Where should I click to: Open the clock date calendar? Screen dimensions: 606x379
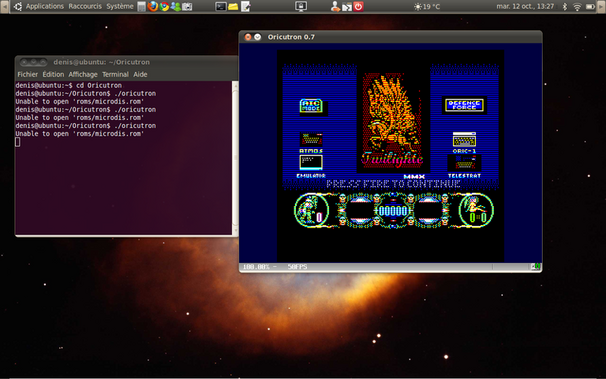[525, 7]
